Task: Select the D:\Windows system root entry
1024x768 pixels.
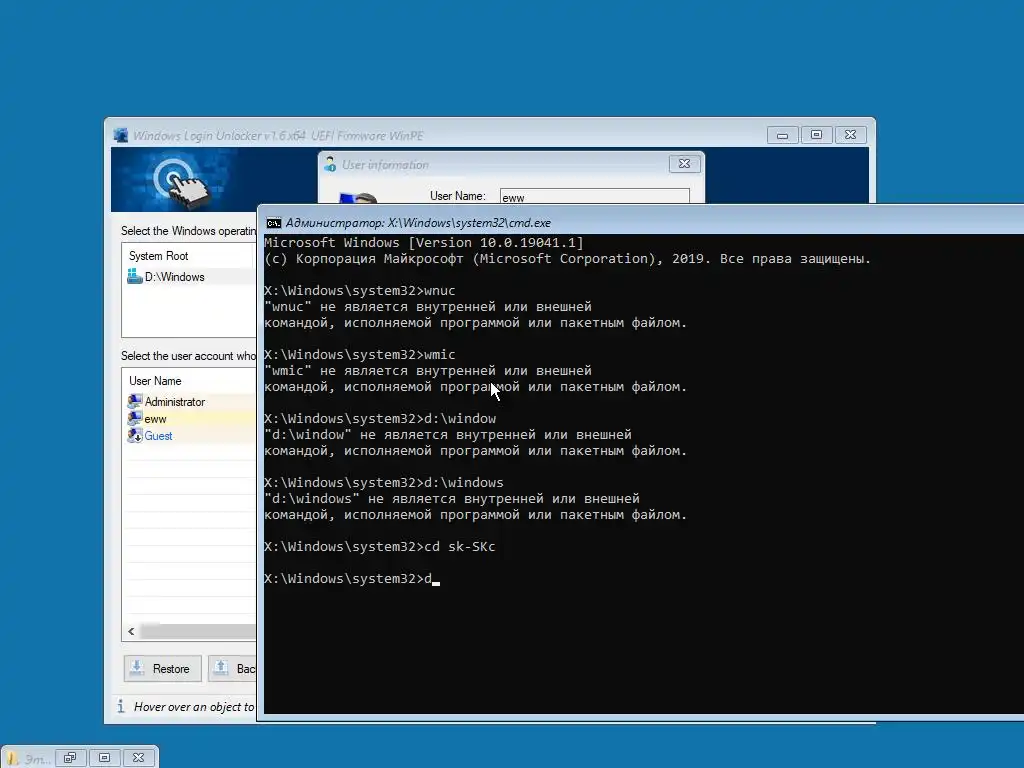Action: [189, 276]
